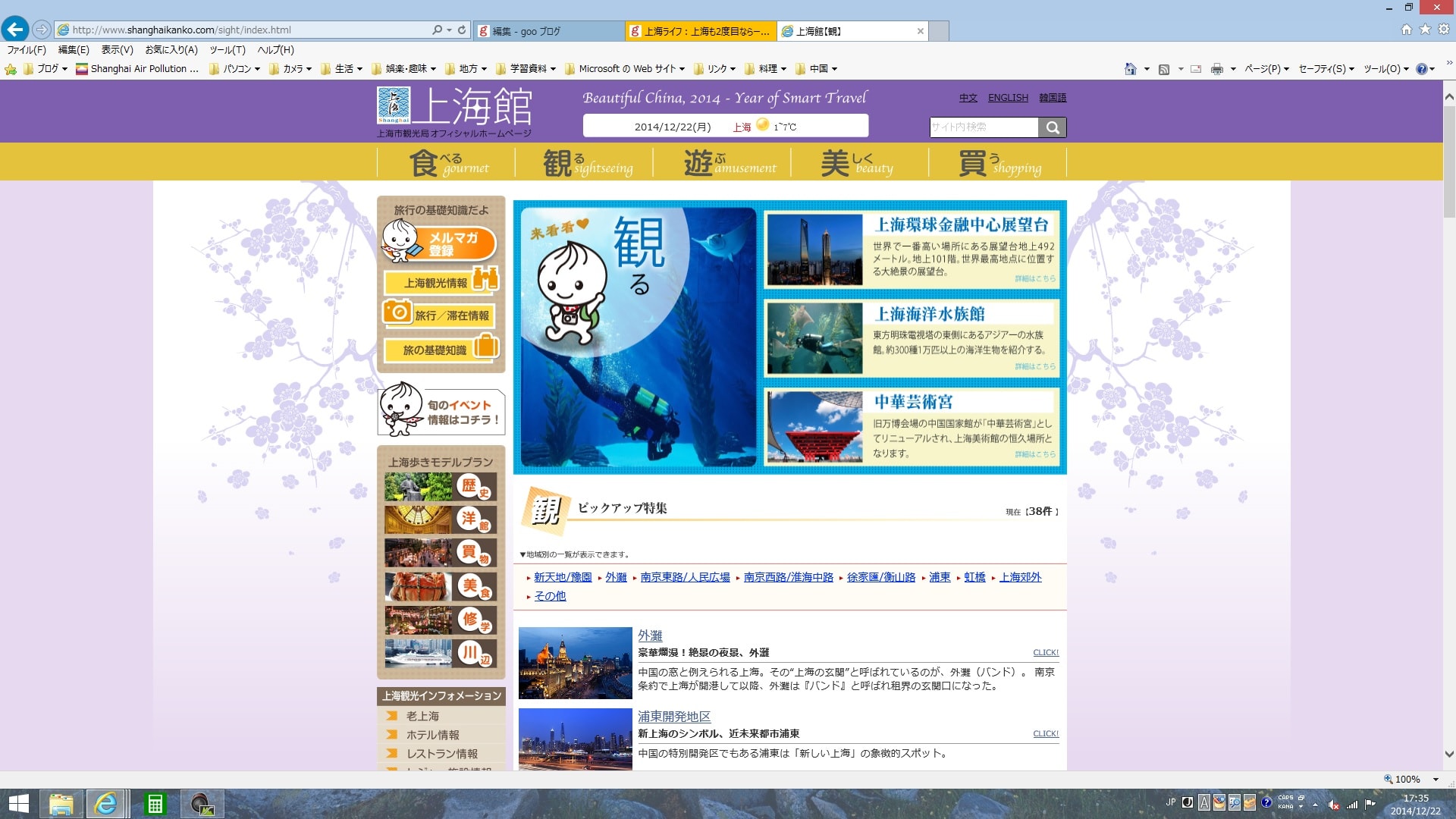This screenshot has height=819, width=1456.
Task: Expand the 料理 favorites folder
Action: (x=766, y=69)
